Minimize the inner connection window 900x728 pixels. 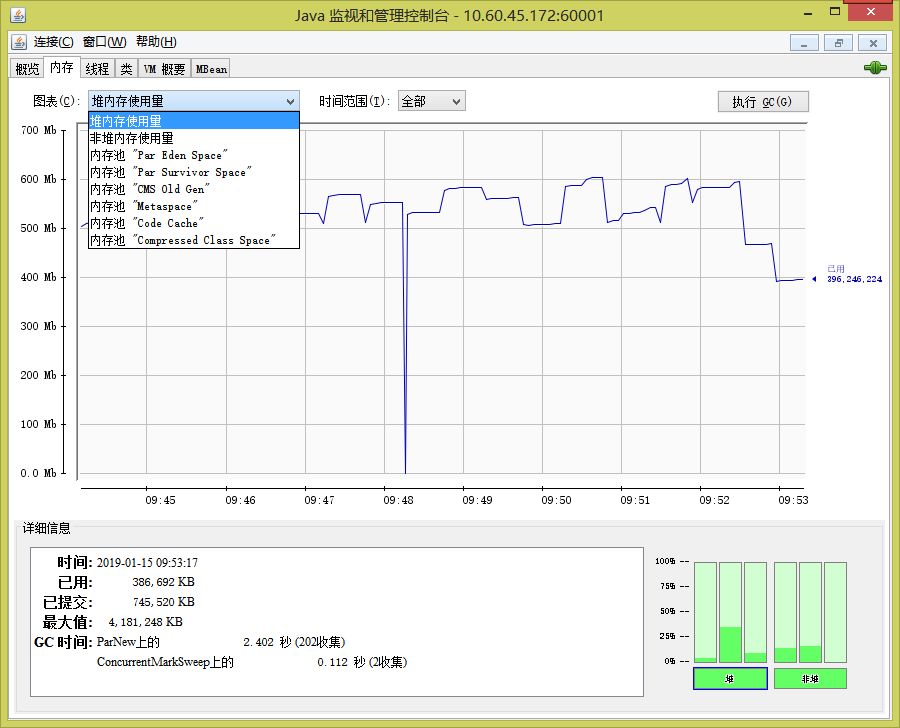[804, 42]
